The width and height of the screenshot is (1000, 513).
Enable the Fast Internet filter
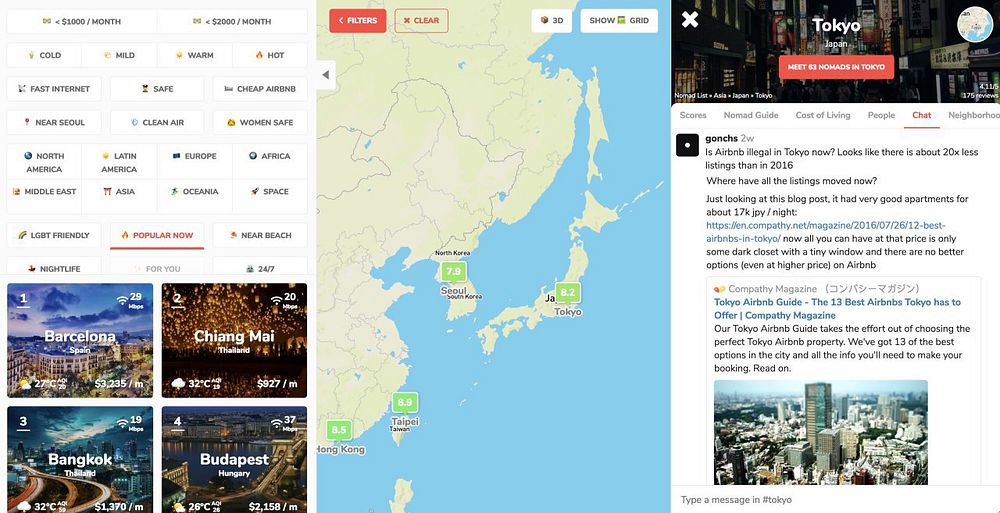[54, 89]
